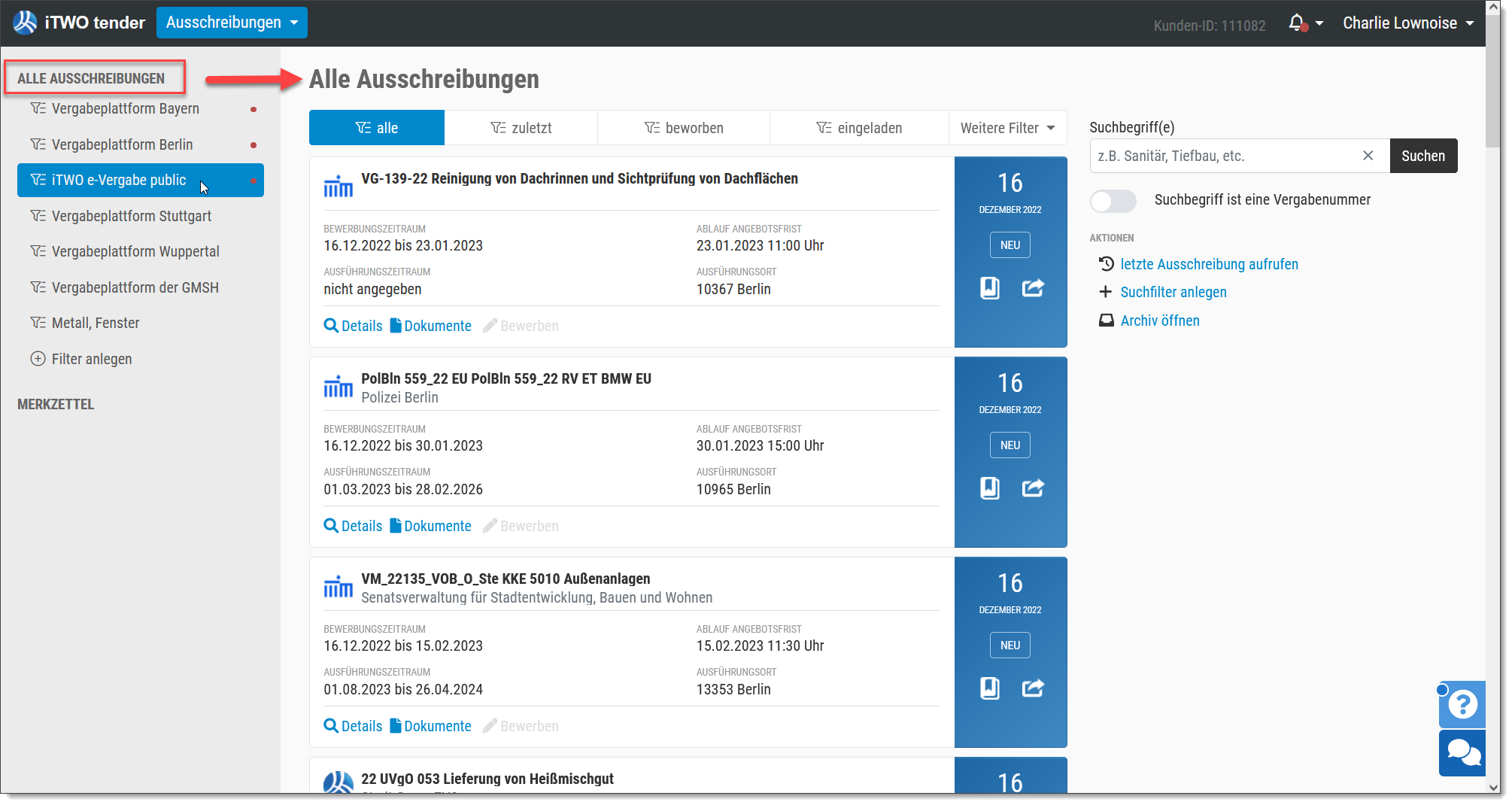Select iTWO e-Vergabe public filter
Viewport: 1512px width, 805px height.
coord(141,181)
